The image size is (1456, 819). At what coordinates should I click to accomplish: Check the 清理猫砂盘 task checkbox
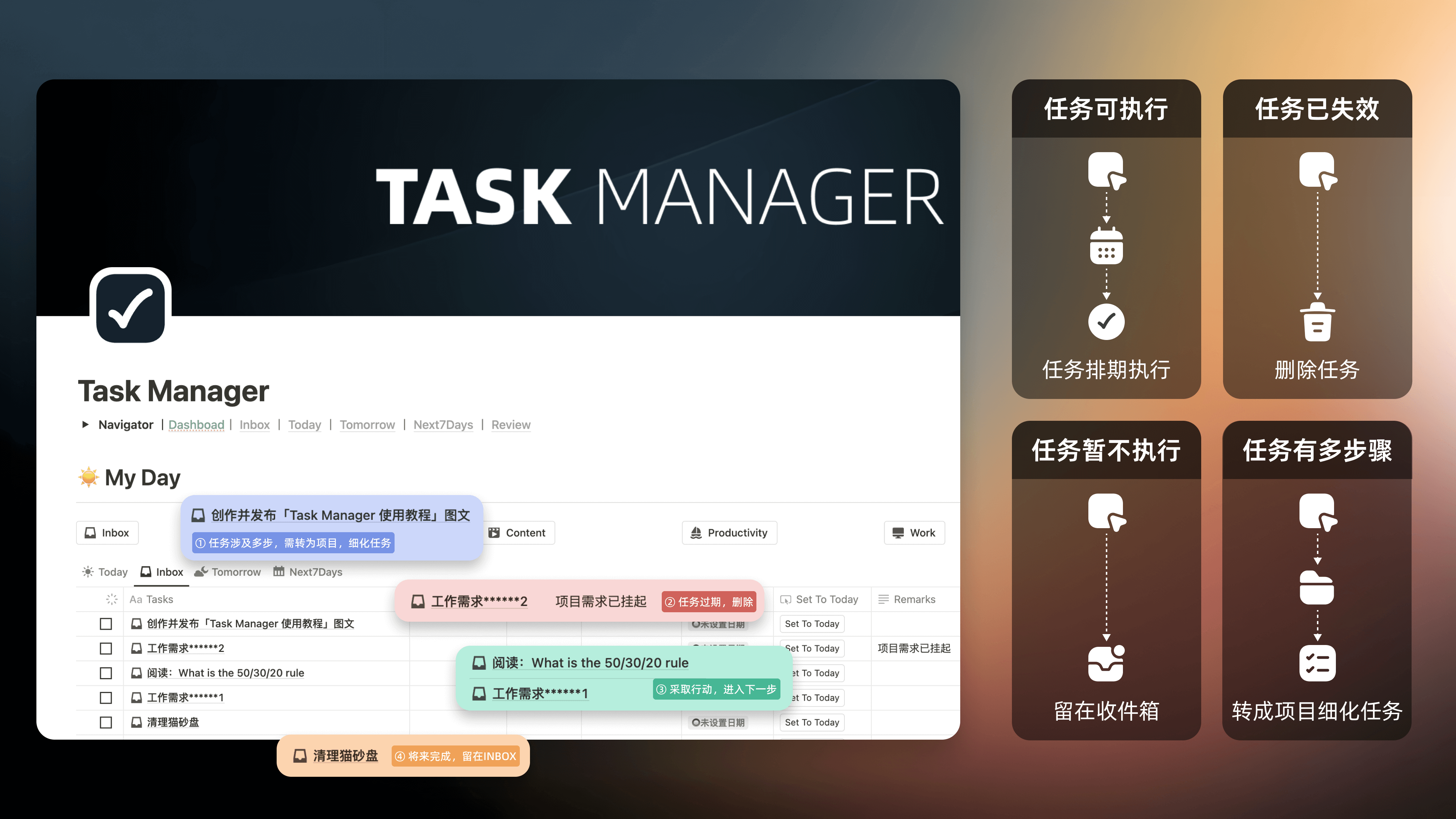point(106,722)
